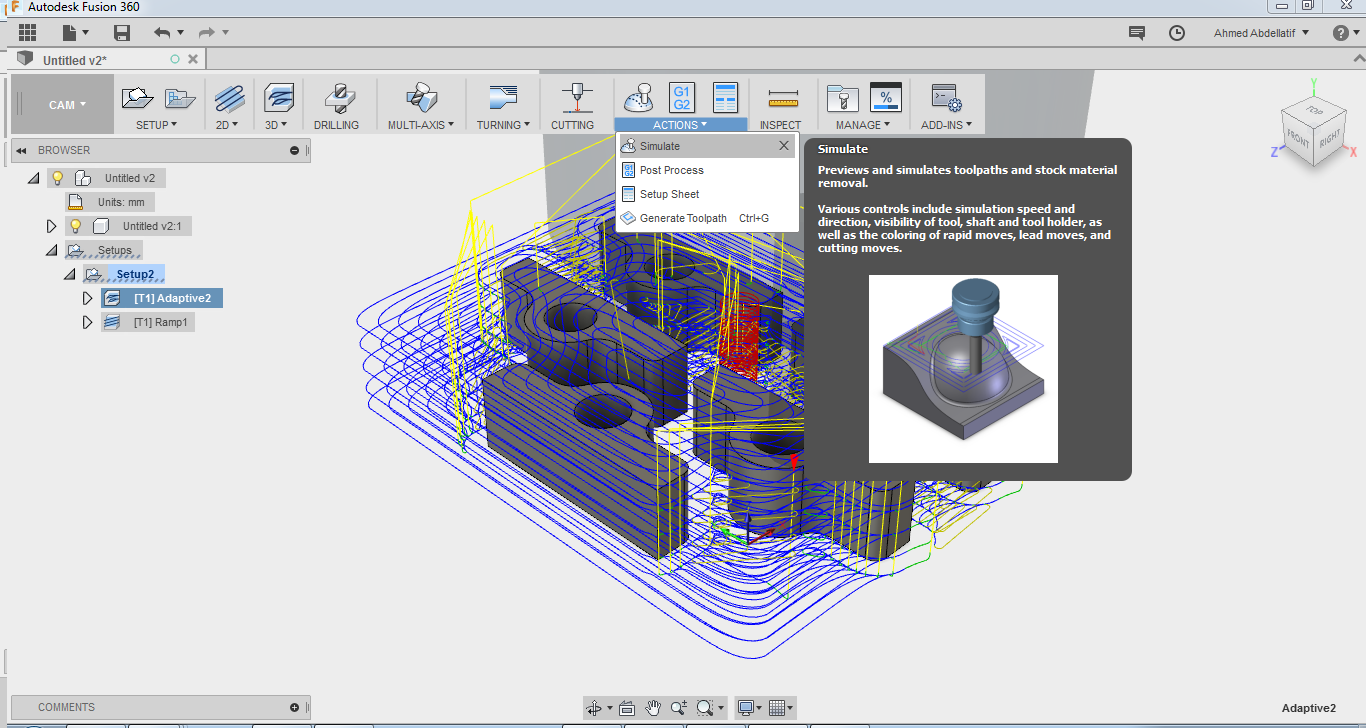Collapse the Untitled v2 root node
The image size is (1366, 728).
point(33,178)
